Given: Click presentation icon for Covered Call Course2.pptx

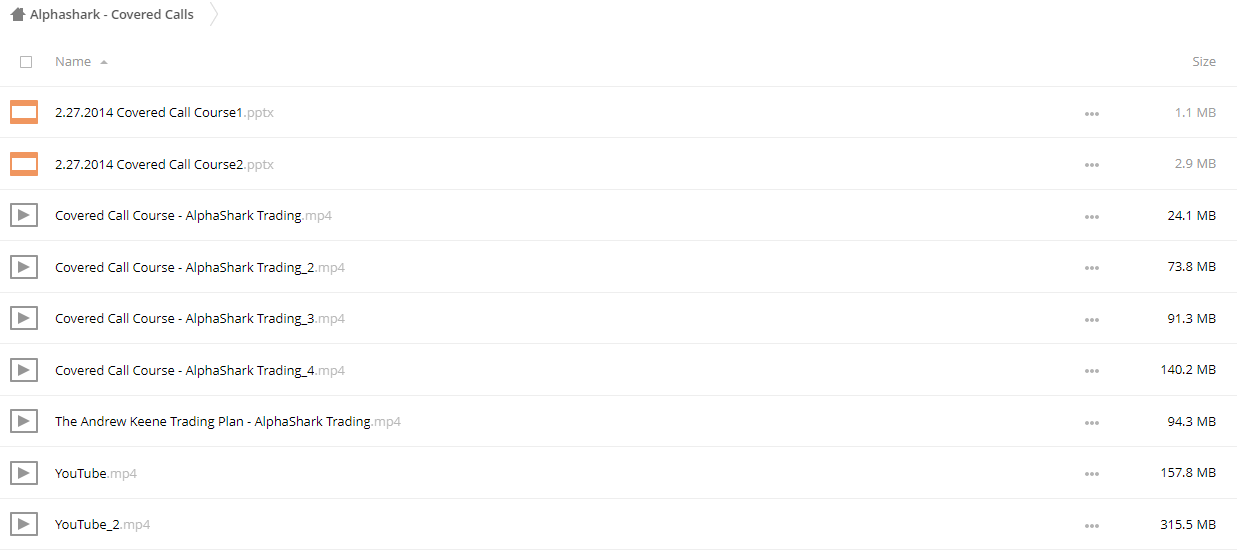Looking at the screenshot, I should click(24, 164).
